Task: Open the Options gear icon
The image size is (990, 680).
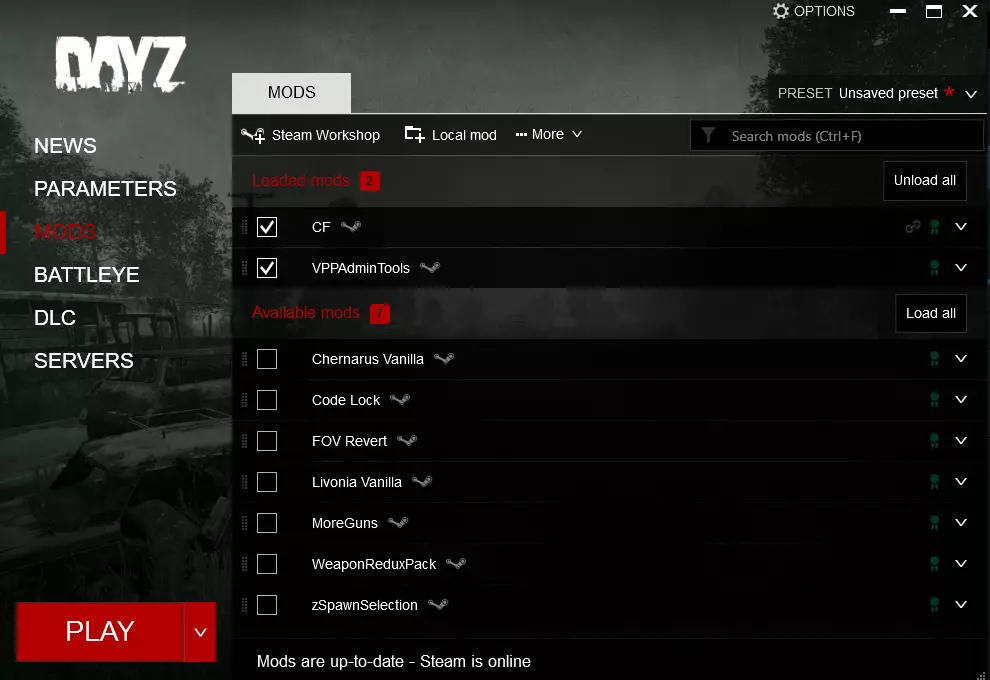Action: [x=781, y=11]
